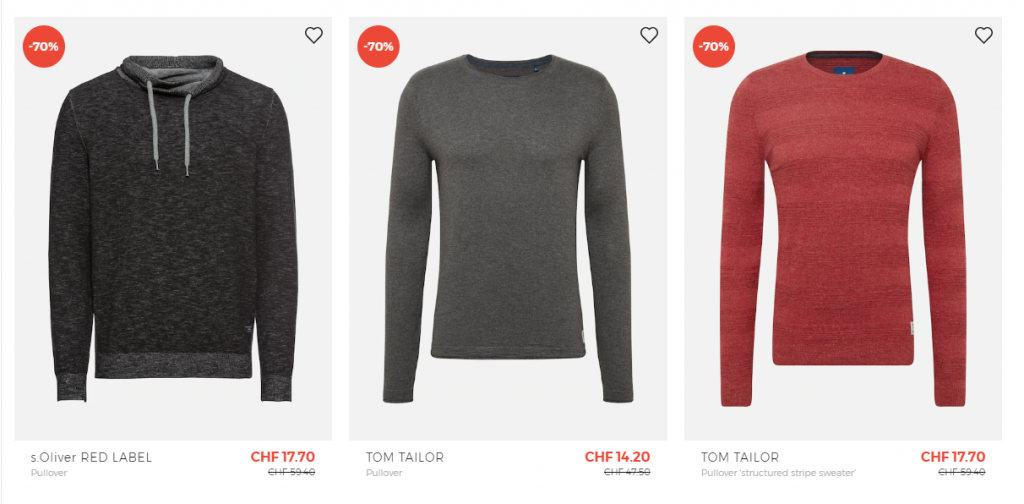Favorite the grey TOM TAILOR pullover with heart

point(648,35)
